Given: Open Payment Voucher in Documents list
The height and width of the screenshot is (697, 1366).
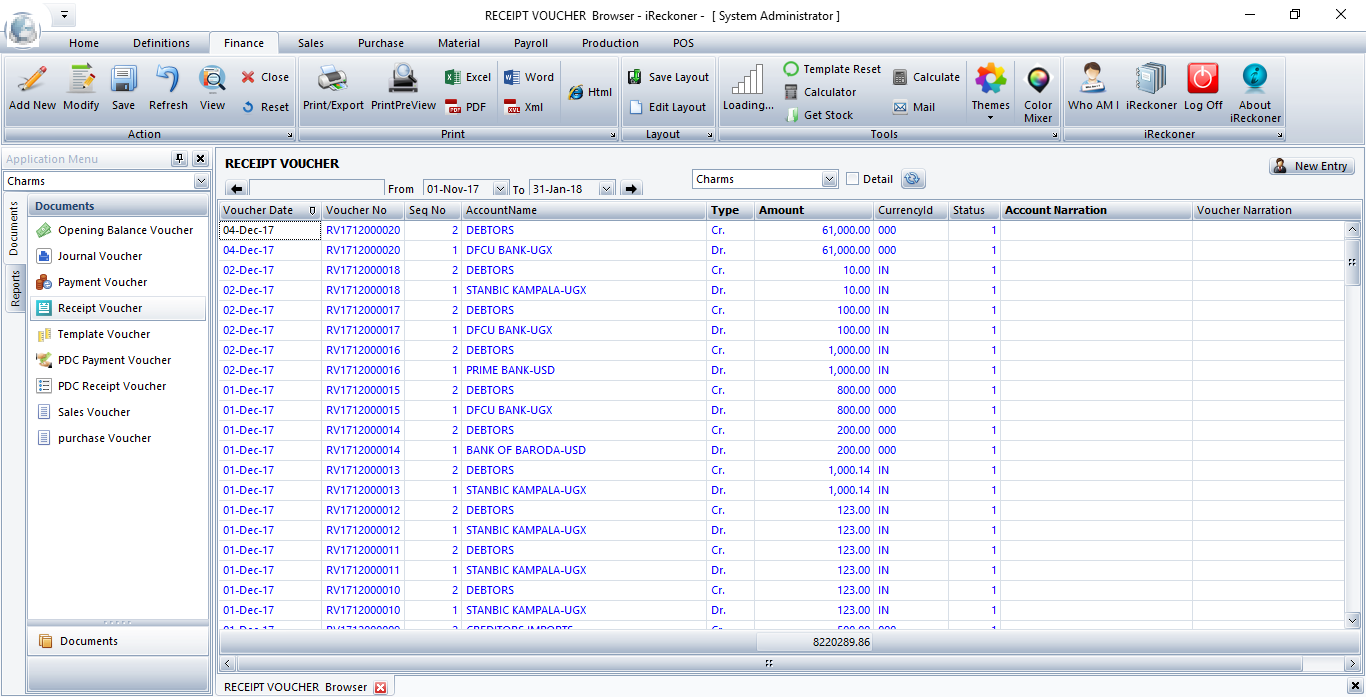Looking at the screenshot, I should point(102,282).
